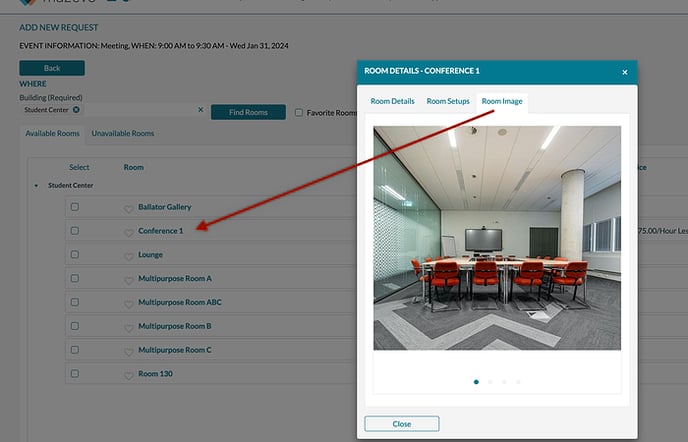Clear the Building field with the x icon
688x442 pixels.
click(x=201, y=110)
